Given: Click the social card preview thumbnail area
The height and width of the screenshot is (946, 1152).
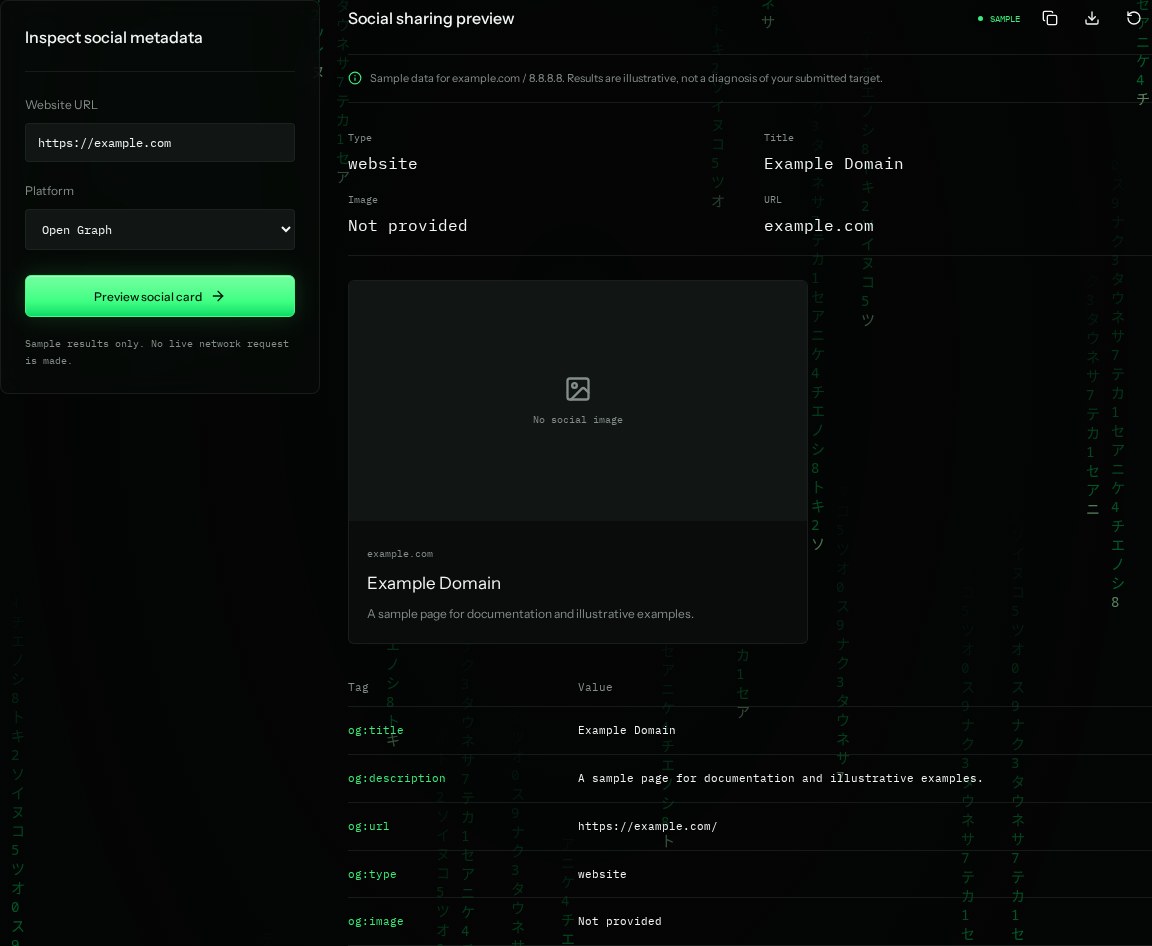Looking at the screenshot, I should pos(577,401).
